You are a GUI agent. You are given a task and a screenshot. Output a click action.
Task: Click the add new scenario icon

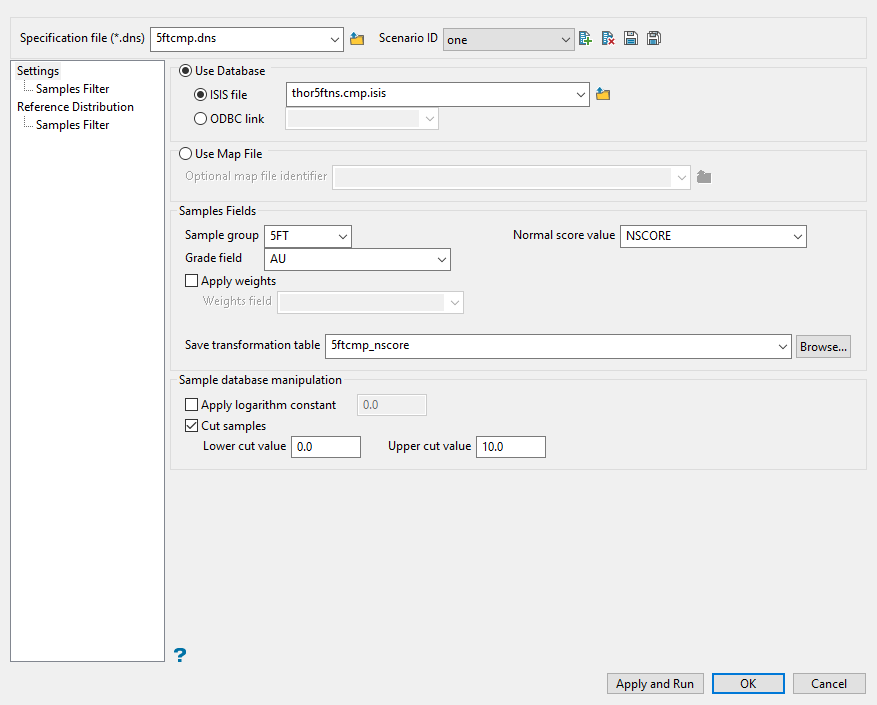coord(586,39)
